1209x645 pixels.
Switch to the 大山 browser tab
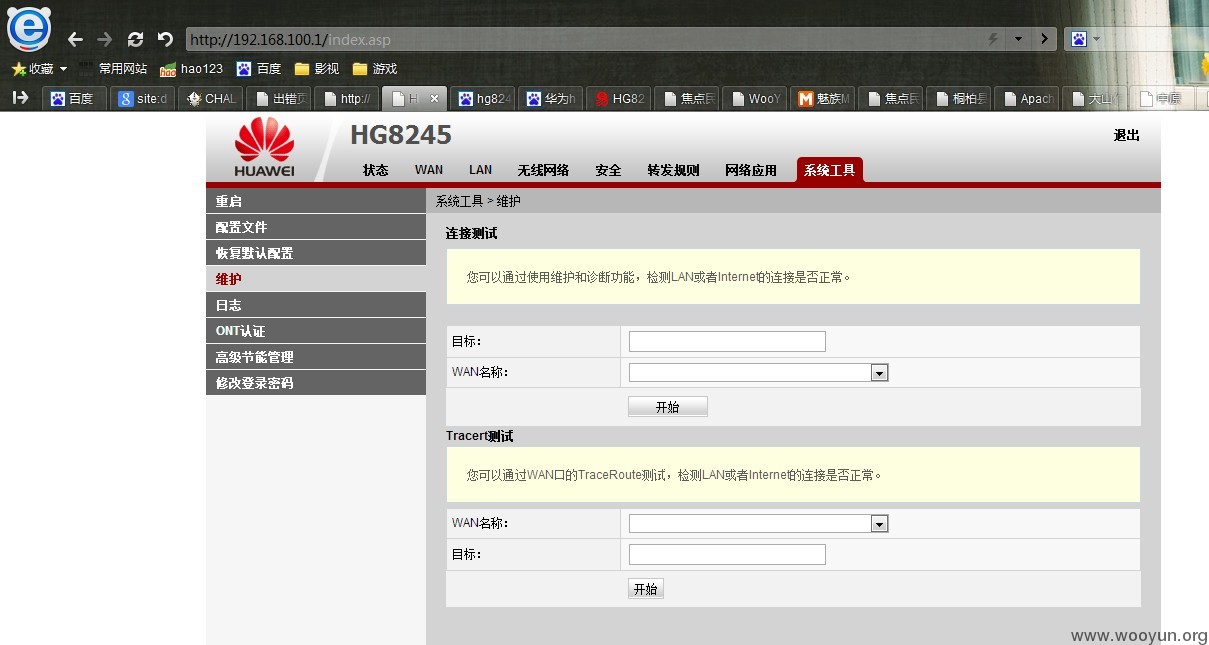point(1095,98)
